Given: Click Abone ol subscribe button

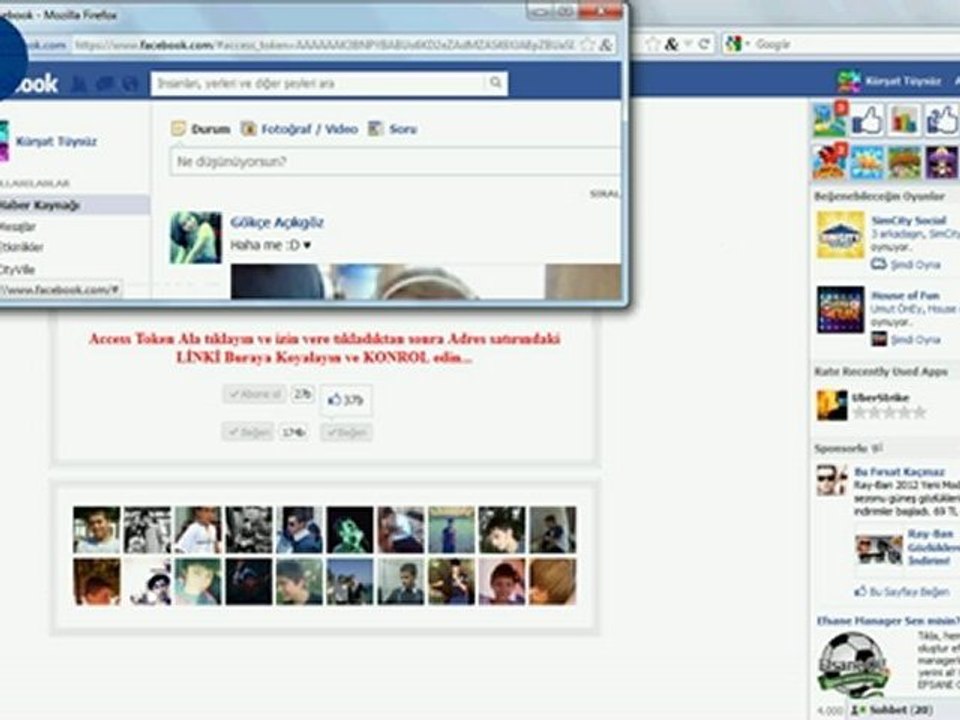Looking at the screenshot, I should [x=255, y=394].
